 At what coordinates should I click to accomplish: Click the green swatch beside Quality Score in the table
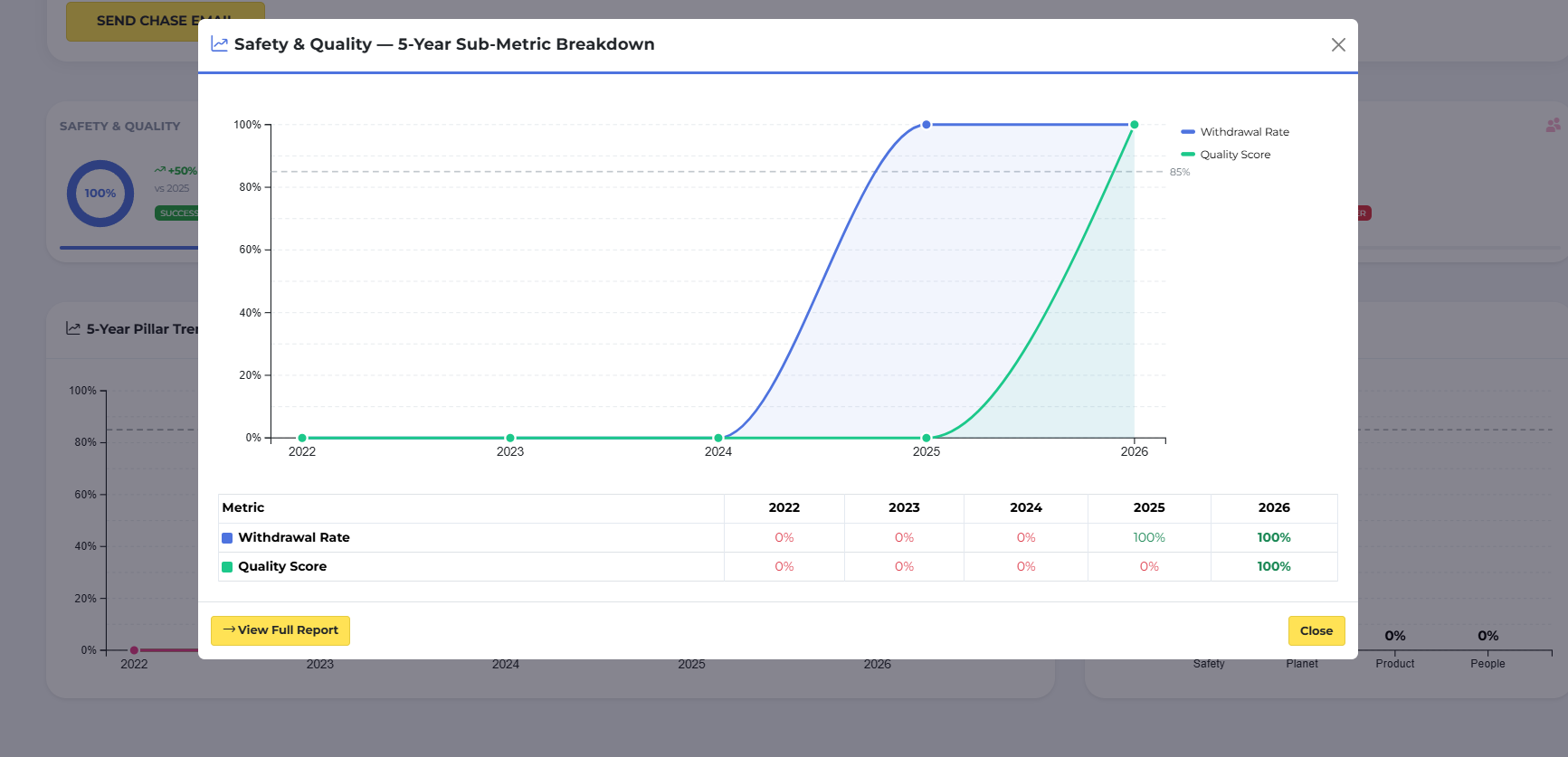point(227,567)
